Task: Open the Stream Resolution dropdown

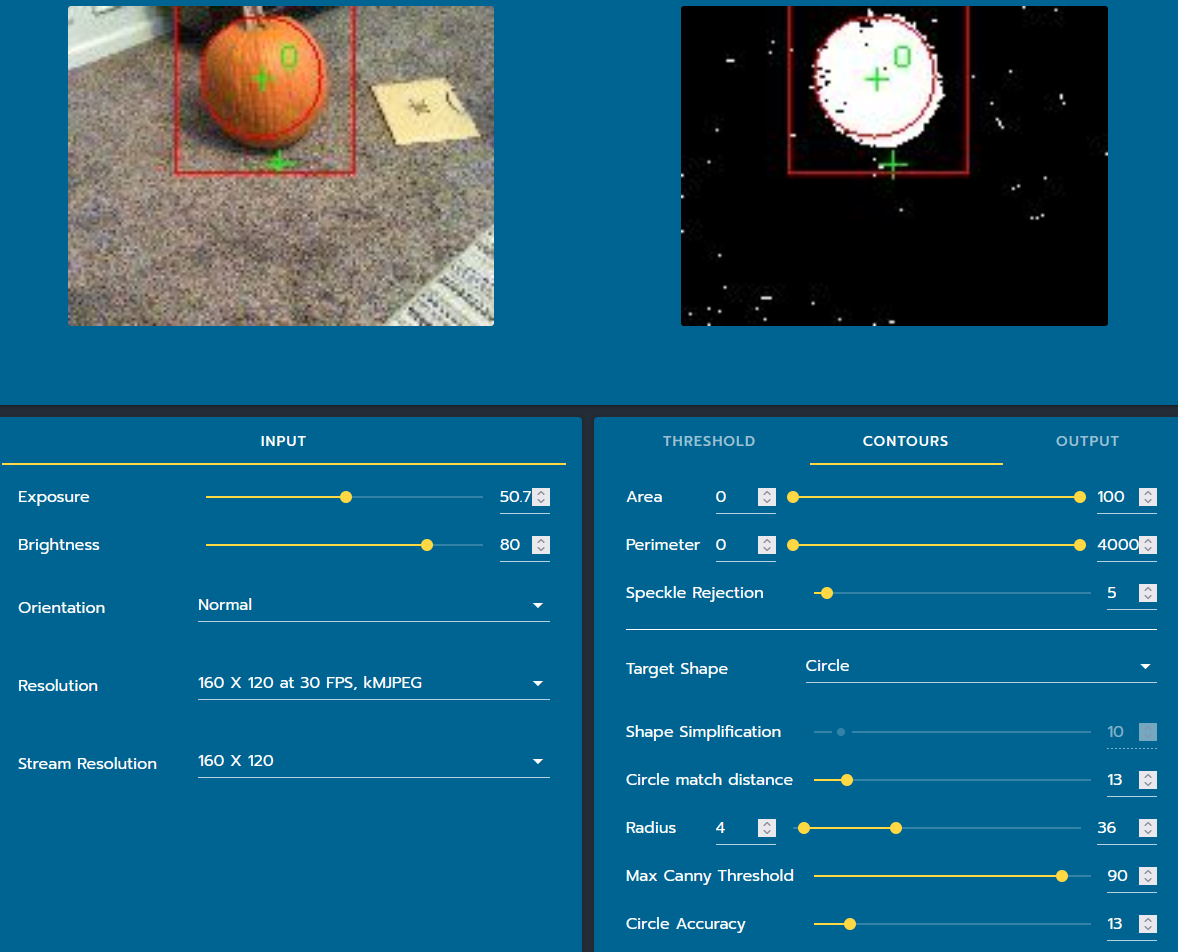Action: pos(373,761)
